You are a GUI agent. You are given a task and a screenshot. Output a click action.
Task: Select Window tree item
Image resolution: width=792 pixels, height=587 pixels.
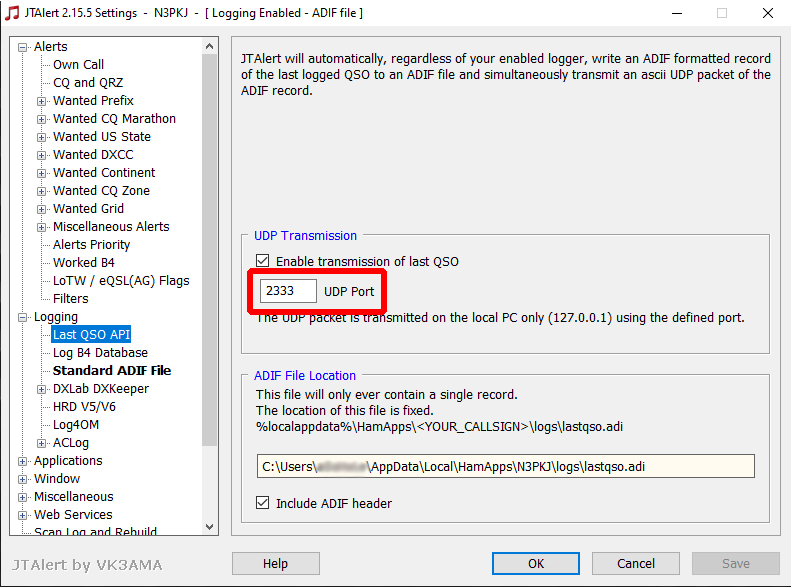(57, 478)
